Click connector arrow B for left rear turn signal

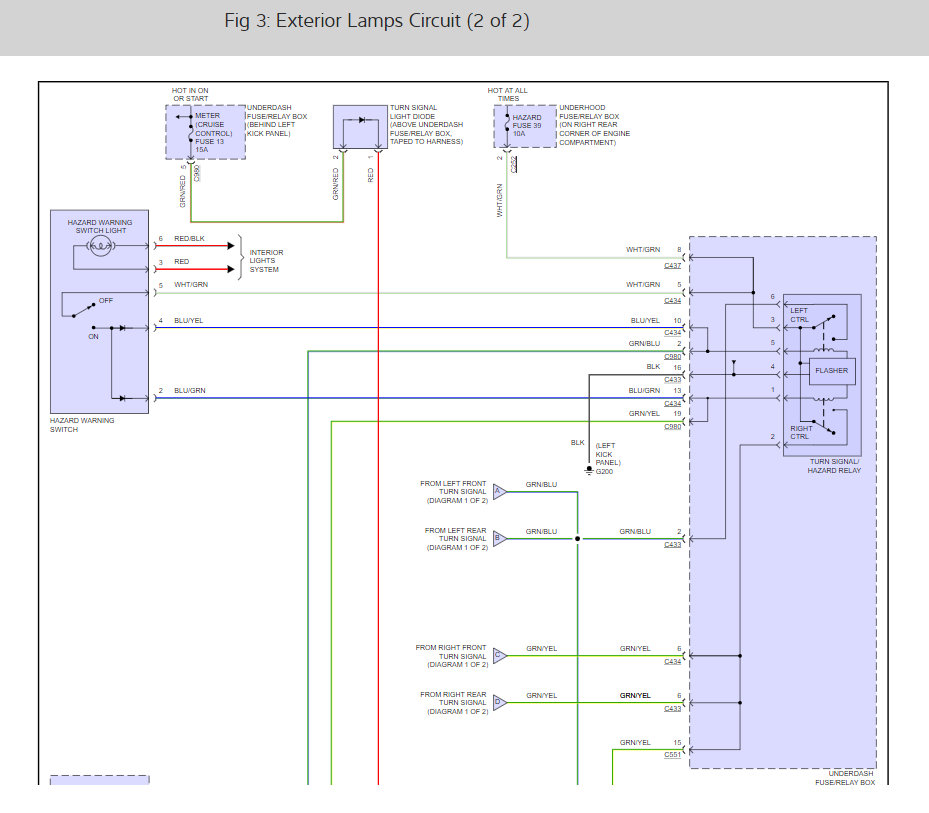coord(499,538)
